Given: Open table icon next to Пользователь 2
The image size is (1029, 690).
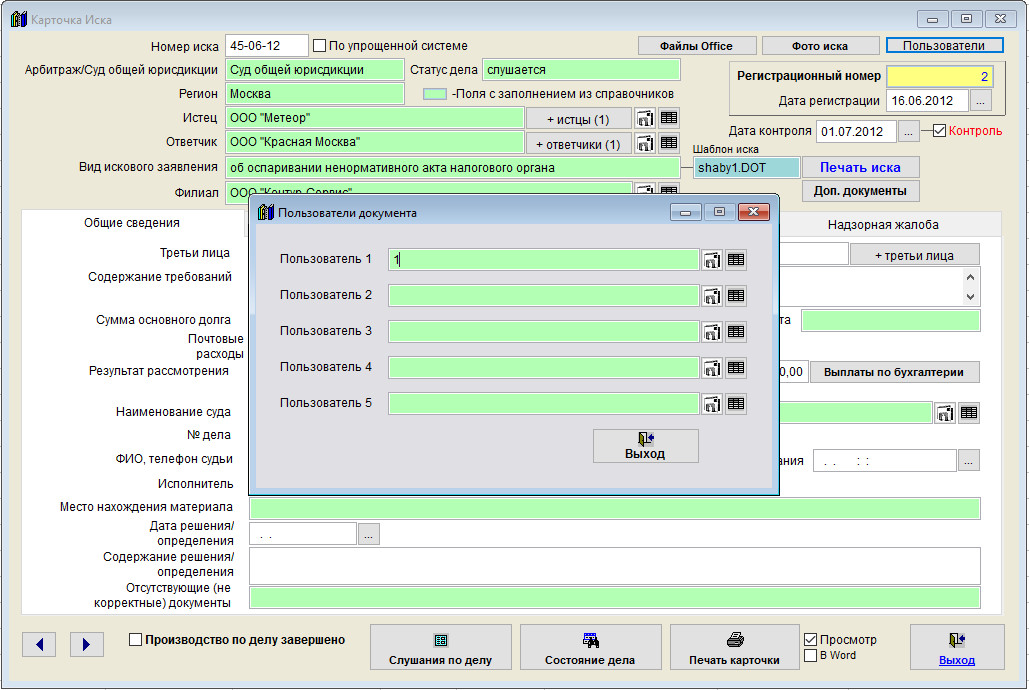Looking at the screenshot, I should [736, 296].
